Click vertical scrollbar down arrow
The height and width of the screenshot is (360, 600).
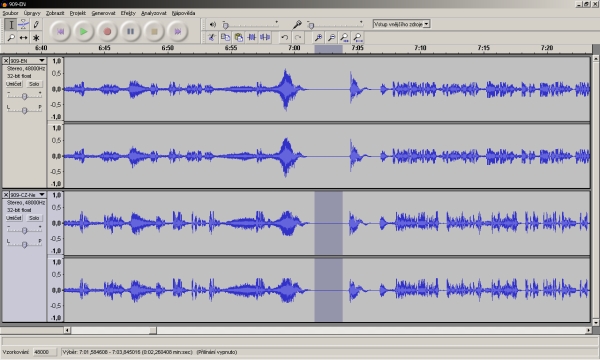pos(596,322)
